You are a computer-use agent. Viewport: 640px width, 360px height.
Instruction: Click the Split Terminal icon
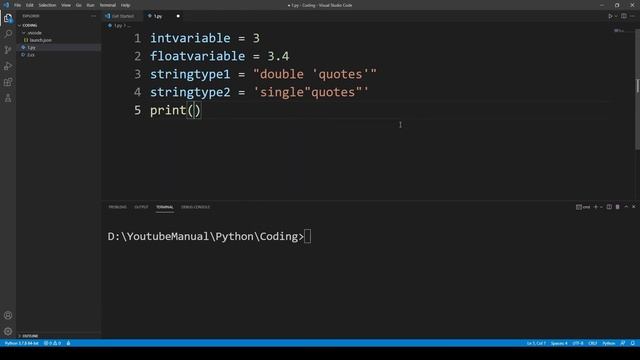coord(609,207)
